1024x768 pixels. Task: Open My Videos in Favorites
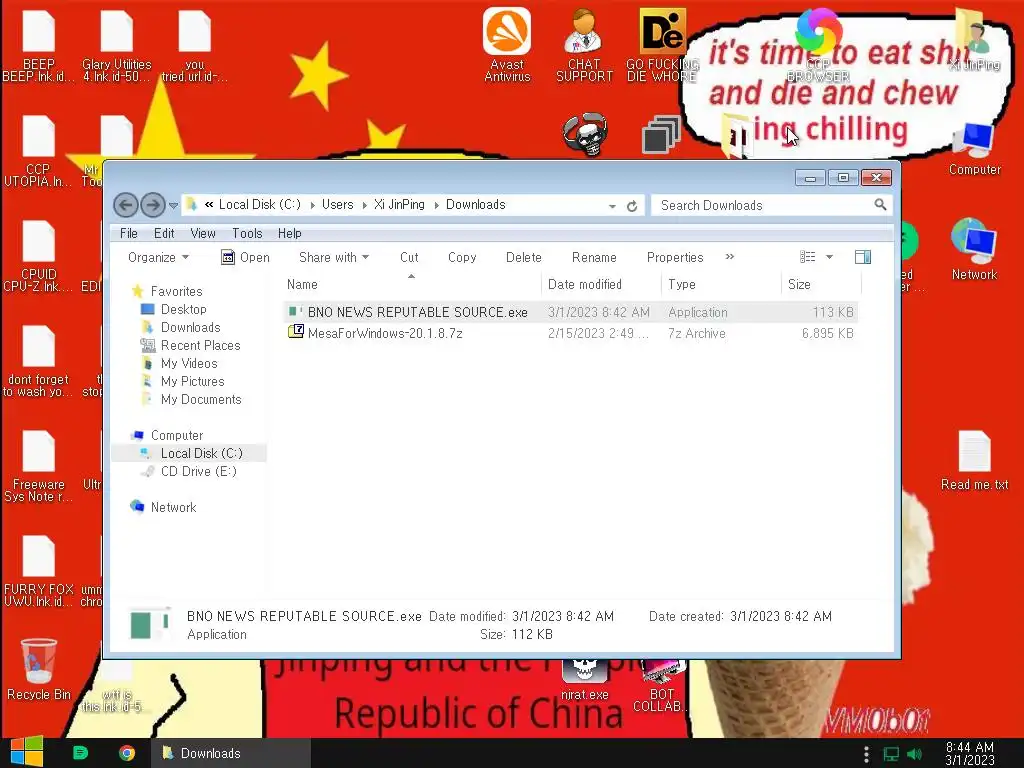tap(189, 363)
